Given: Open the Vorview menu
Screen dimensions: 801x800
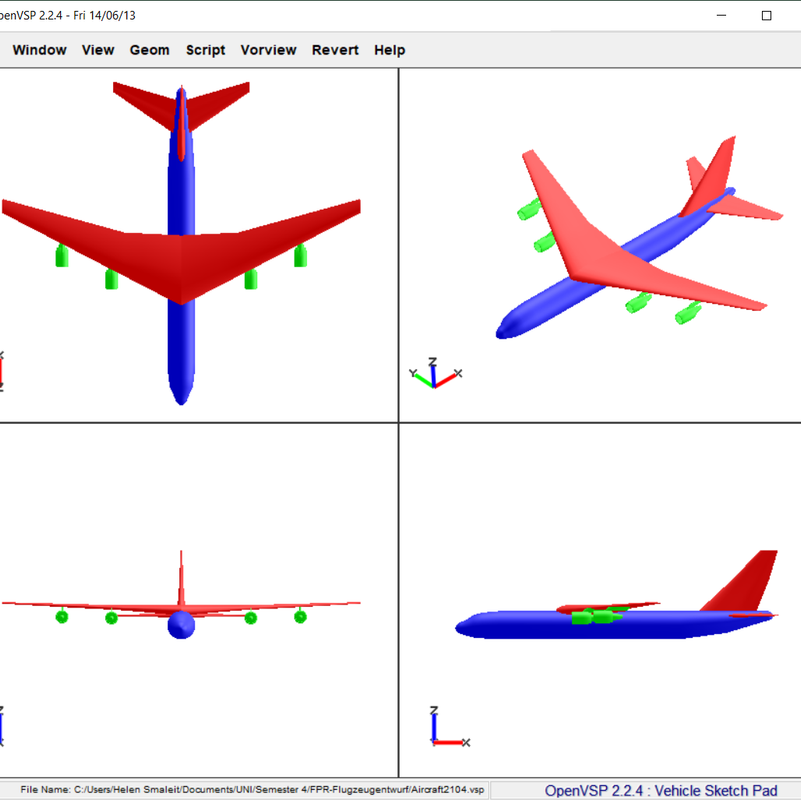Looking at the screenshot, I should pos(269,50).
